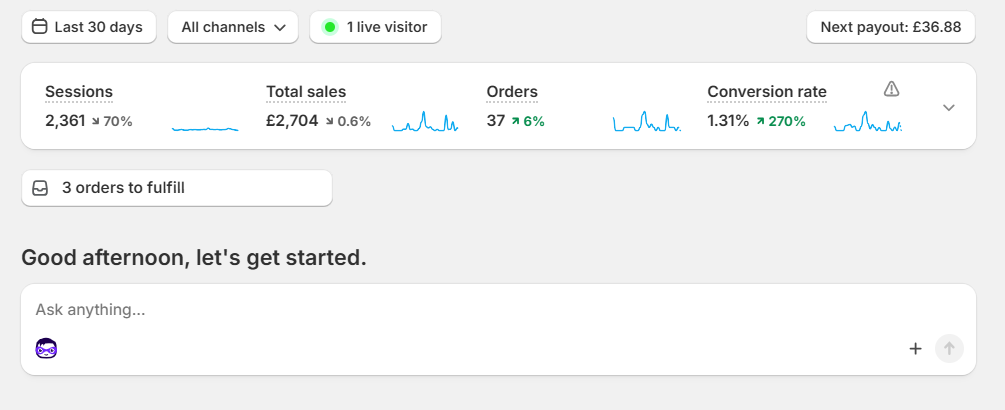Click the plus icon in the ask box
Image resolution: width=1005 pixels, height=410 pixels.
pos(915,348)
